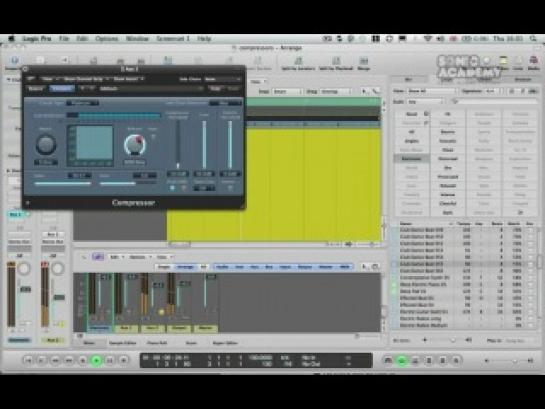Image resolution: width=545 pixels, height=409 pixels.
Task: Click the forward transport button
Action: (69, 360)
